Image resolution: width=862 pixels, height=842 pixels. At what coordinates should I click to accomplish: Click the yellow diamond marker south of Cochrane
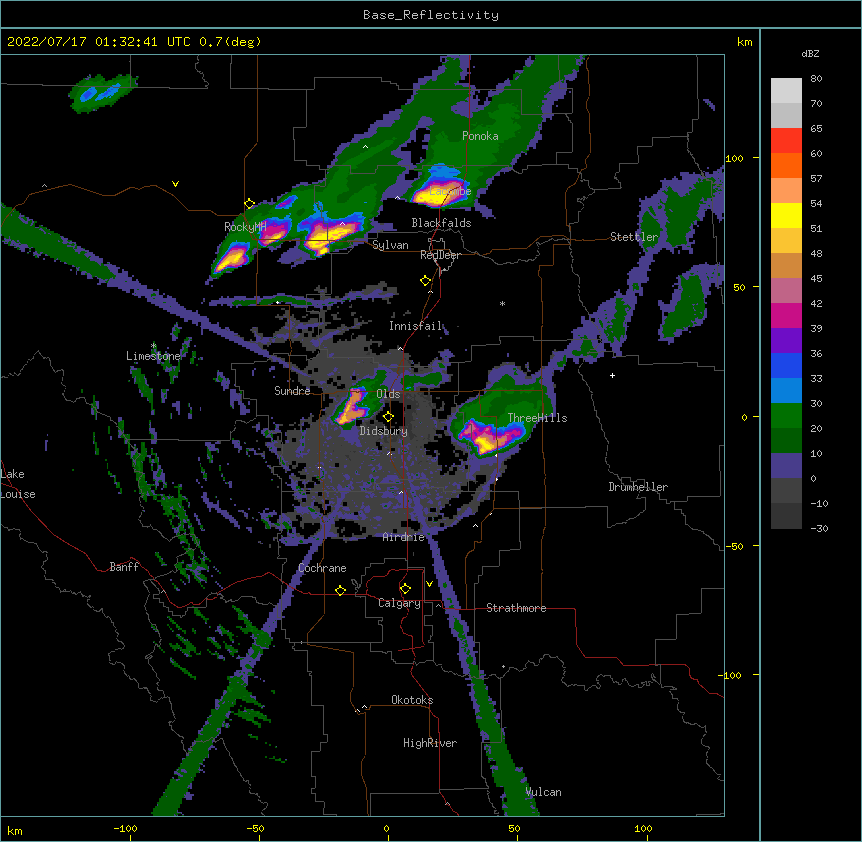[x=340, y=590]
